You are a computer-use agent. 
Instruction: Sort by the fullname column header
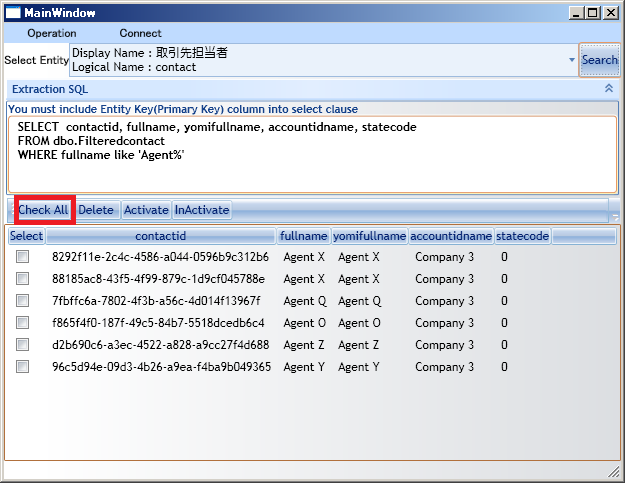click(303, 236)
